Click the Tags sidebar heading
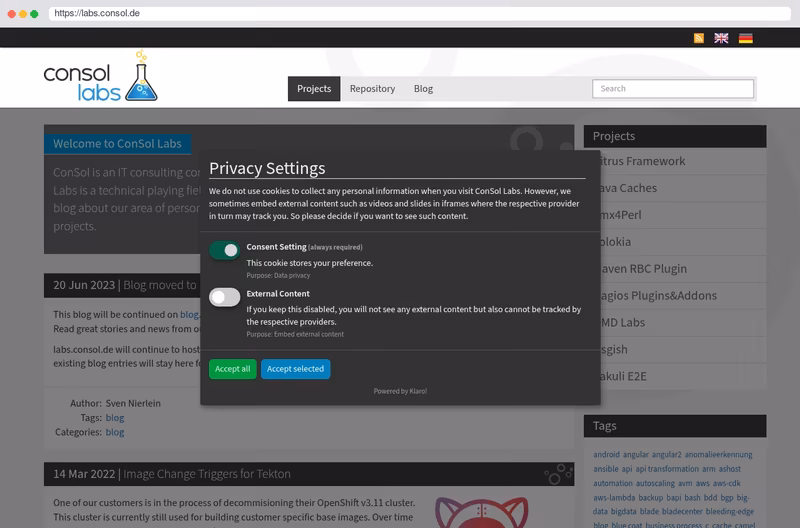The width and height of the screenshot is (800, 528). [x=675, y=426]
